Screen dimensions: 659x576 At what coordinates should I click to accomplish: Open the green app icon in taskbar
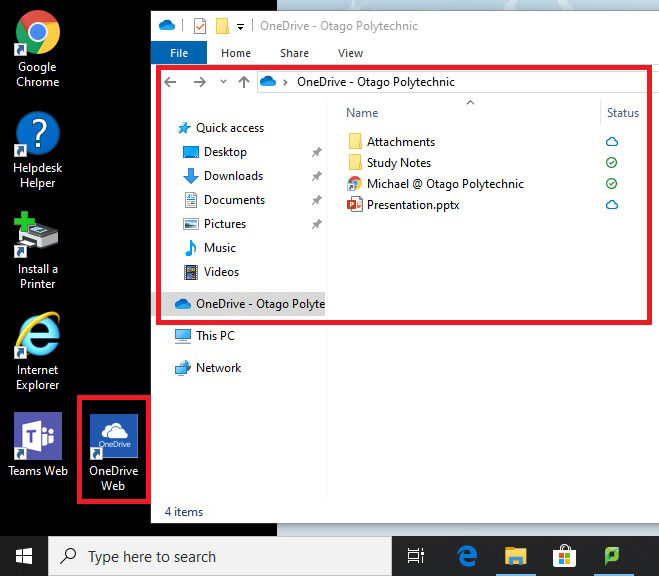[x=612, y=556]
